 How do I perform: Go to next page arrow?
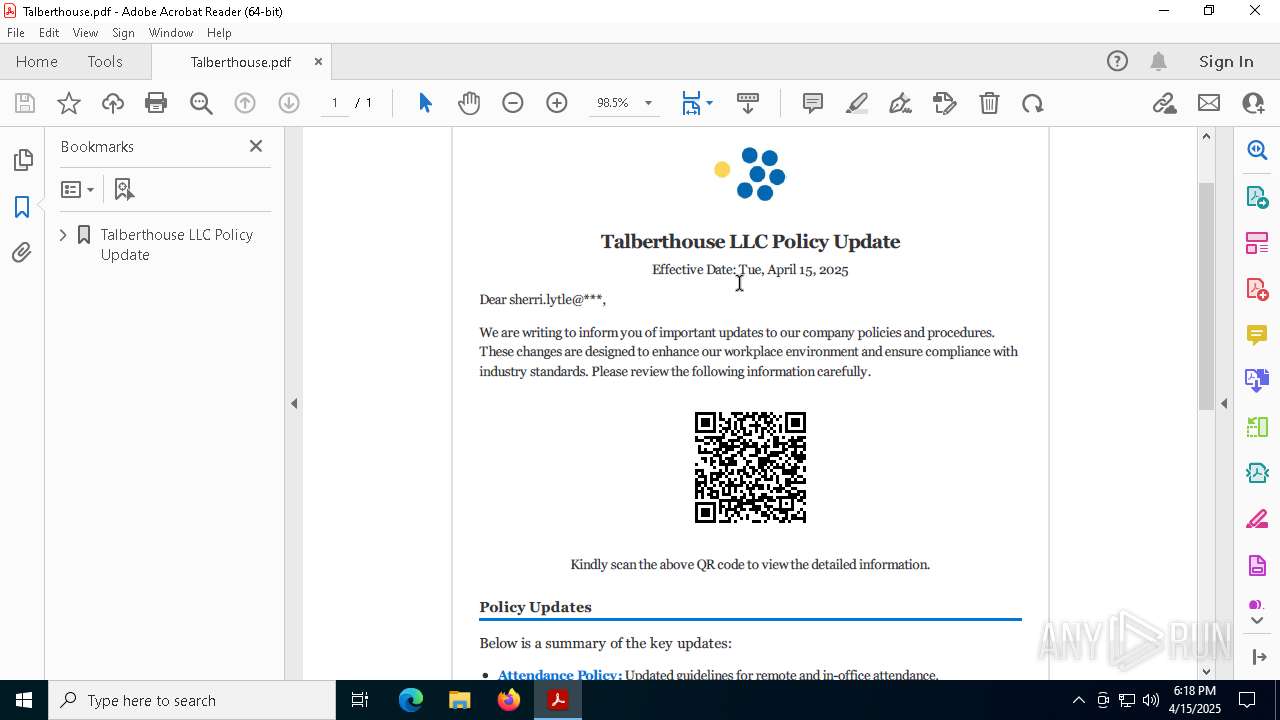tap(289, 103)
